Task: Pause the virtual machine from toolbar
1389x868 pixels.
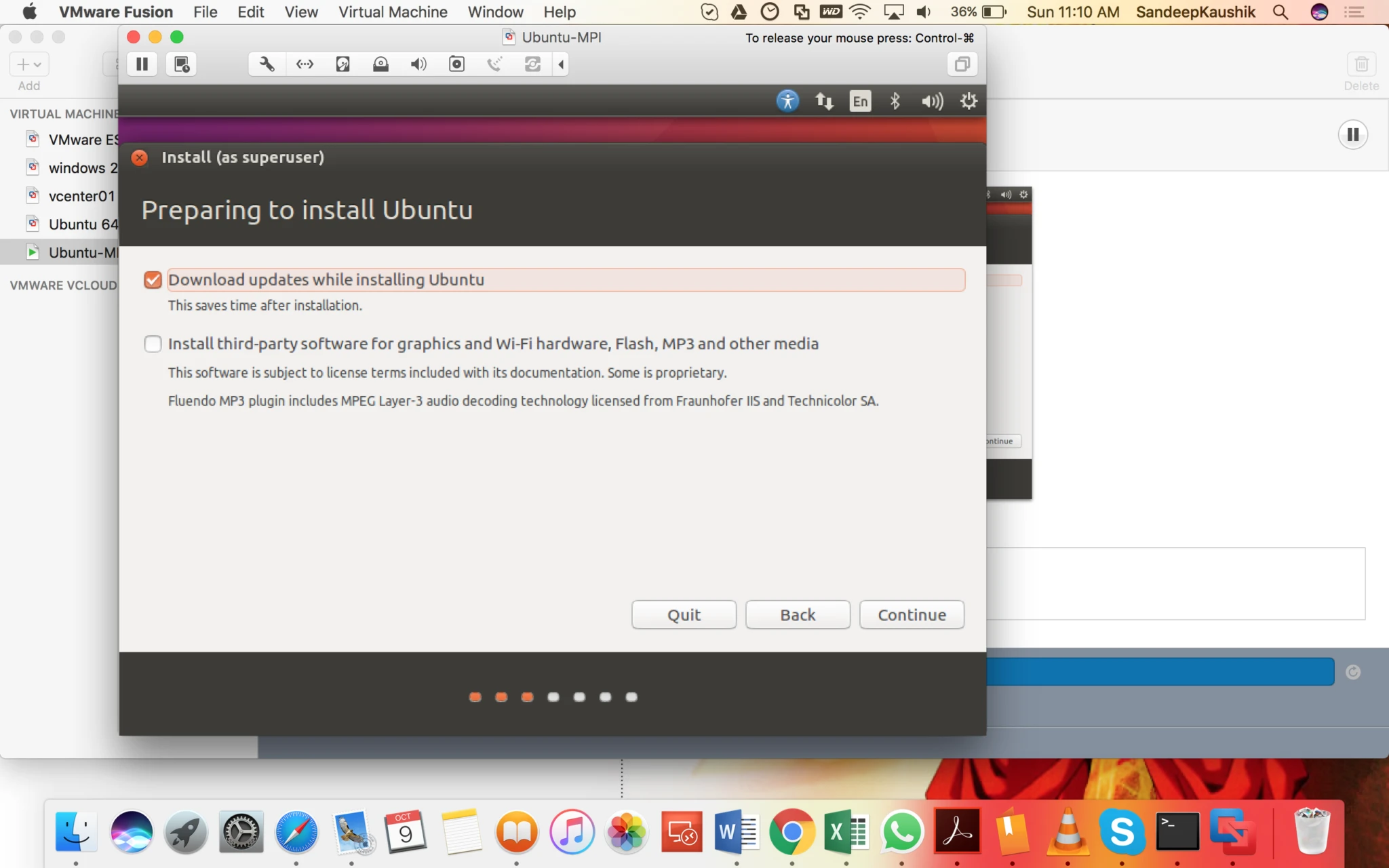Action: point(142,64)
